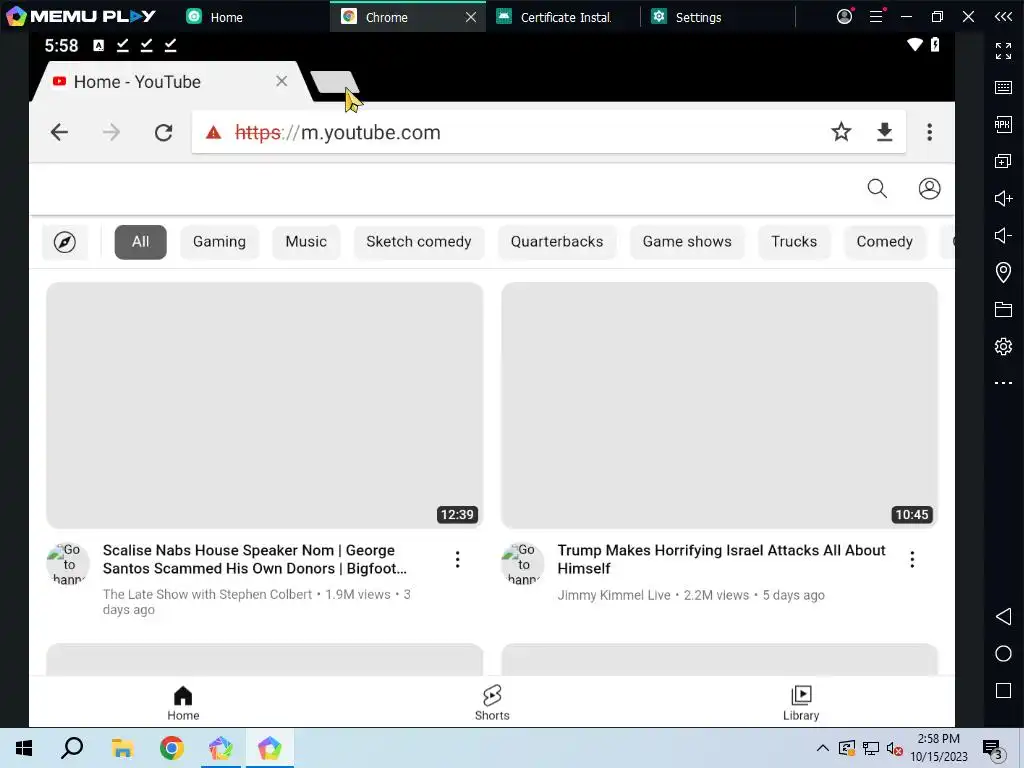Collapse the MEmu sidebar arrows
The height and width of the screenshot is (768, 1024).
(x=1003, y=16)
